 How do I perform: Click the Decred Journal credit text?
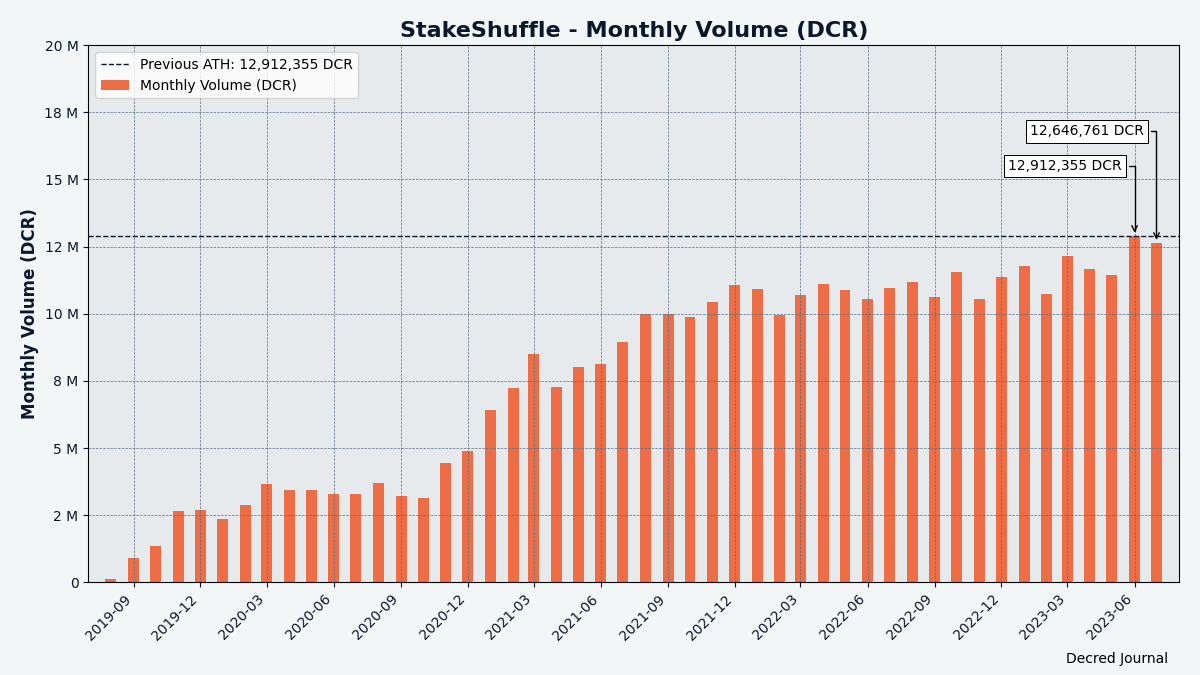(x=1117, y=658)
